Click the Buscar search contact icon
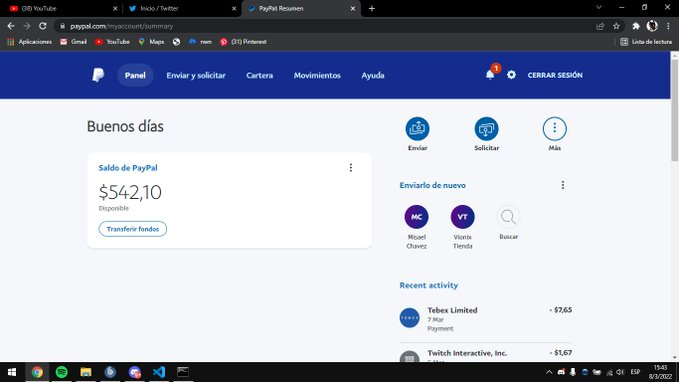The width and height of the screenshot is (679, 382). pos(508,217)
